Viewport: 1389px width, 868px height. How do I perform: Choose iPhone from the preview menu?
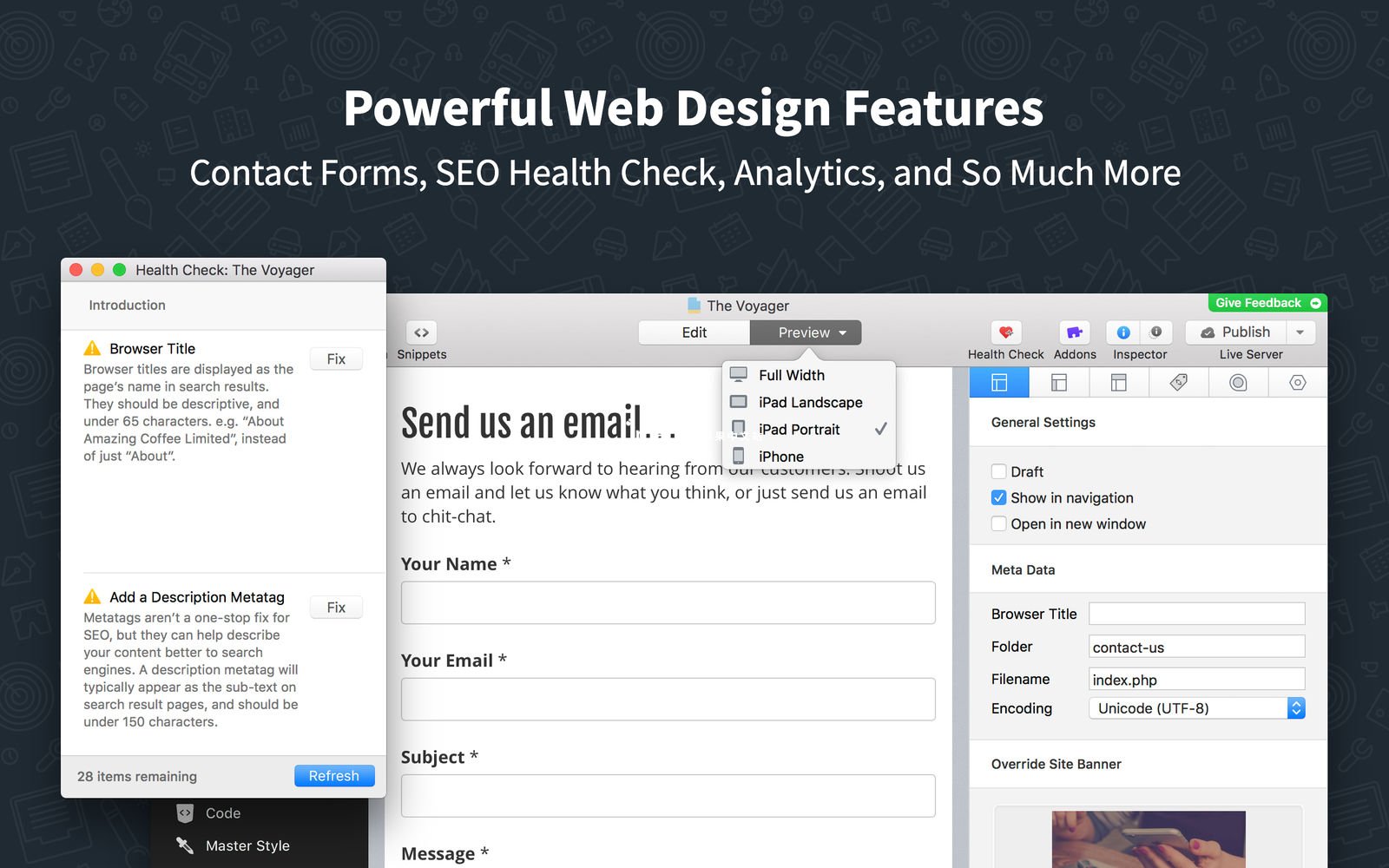tap(780, 457)
